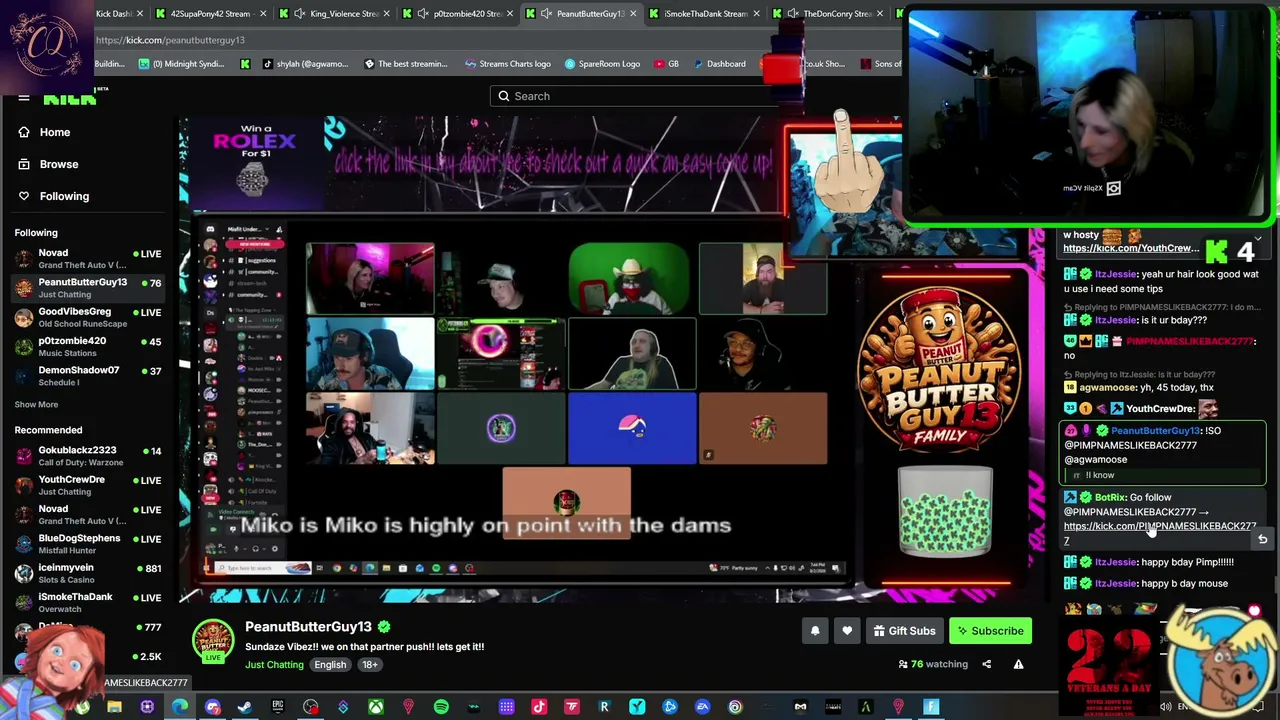Launch Steam from the taskbar

tap(245, 708)
